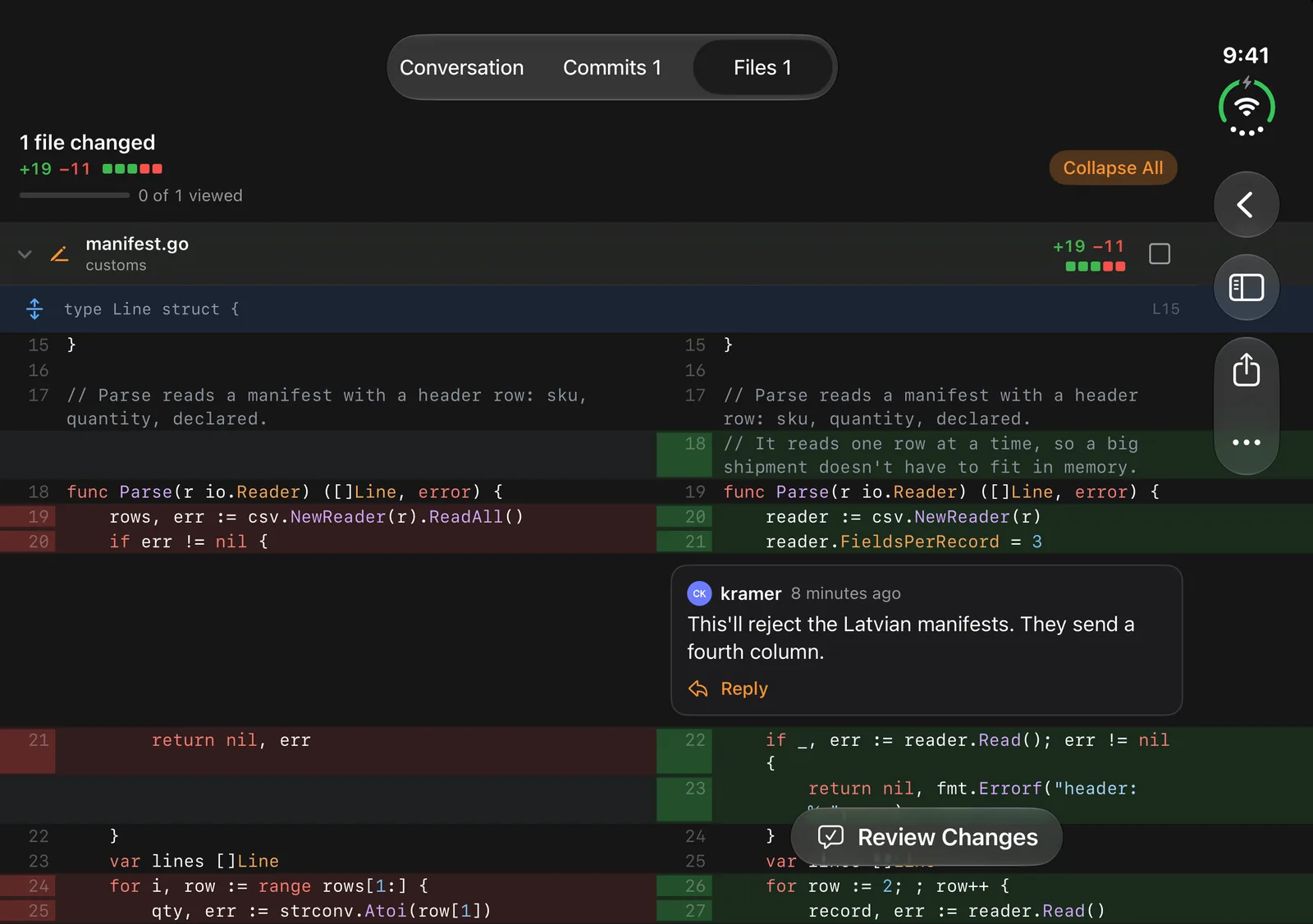The height and width of the screenshot is (924, 1313).
Task: Expand hidden lines above type Line struct
Action: pos(34,309)
